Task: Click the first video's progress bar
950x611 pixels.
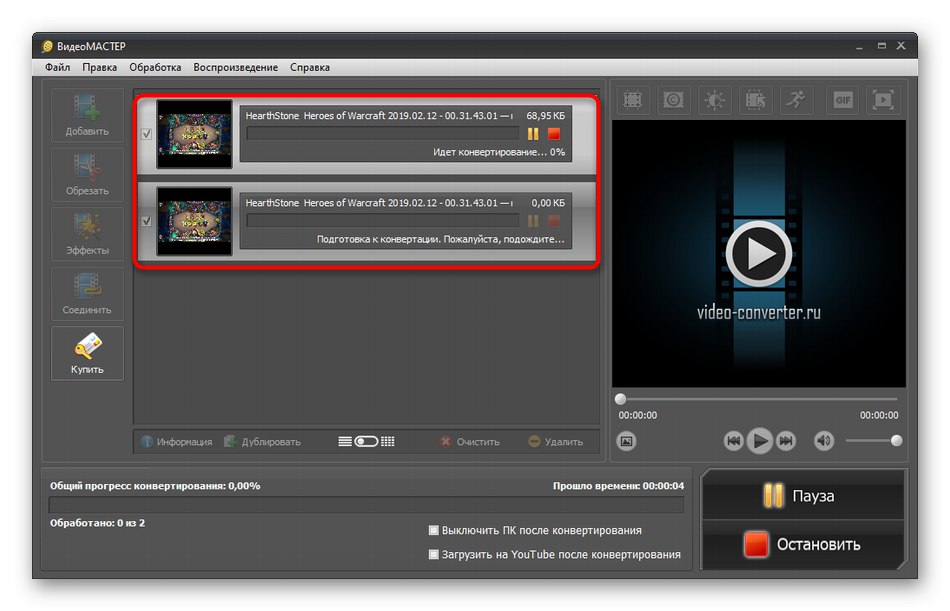Action: pyautogui.click(x=383, y=134)
